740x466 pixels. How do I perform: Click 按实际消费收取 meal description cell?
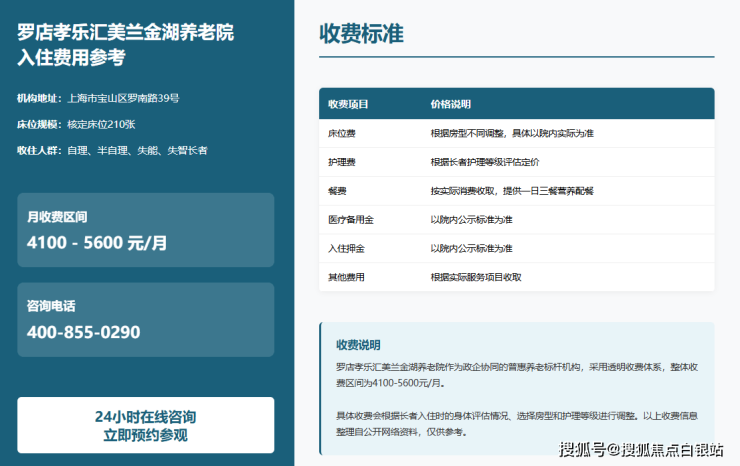click(512, 191)
